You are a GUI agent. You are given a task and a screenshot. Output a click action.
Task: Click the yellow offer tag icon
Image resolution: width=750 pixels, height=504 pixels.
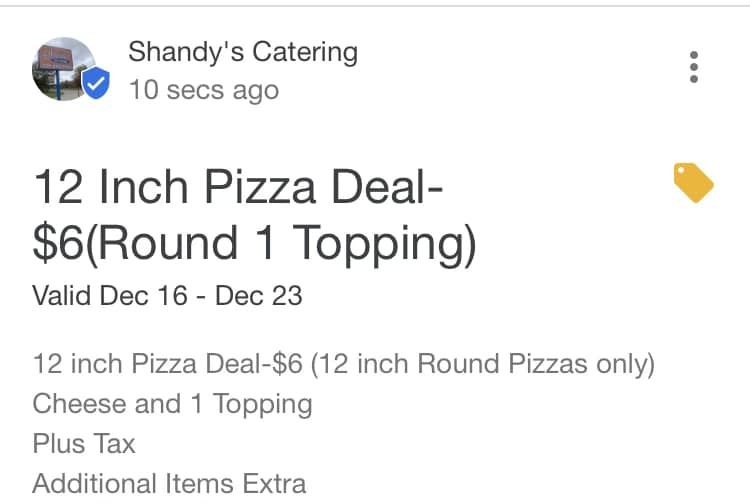click(x=693, y=183)
